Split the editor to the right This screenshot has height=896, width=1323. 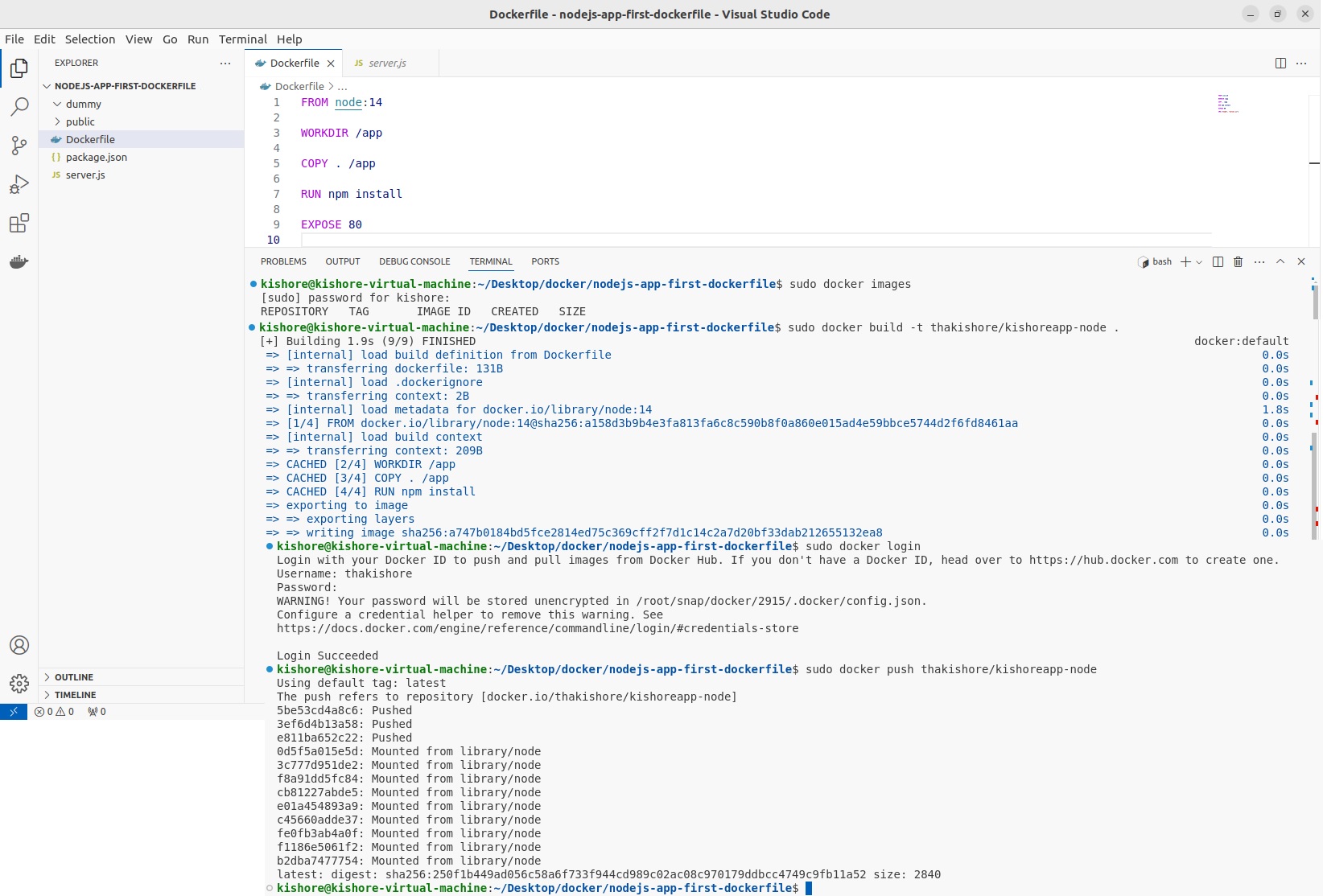click(1280, 63)
